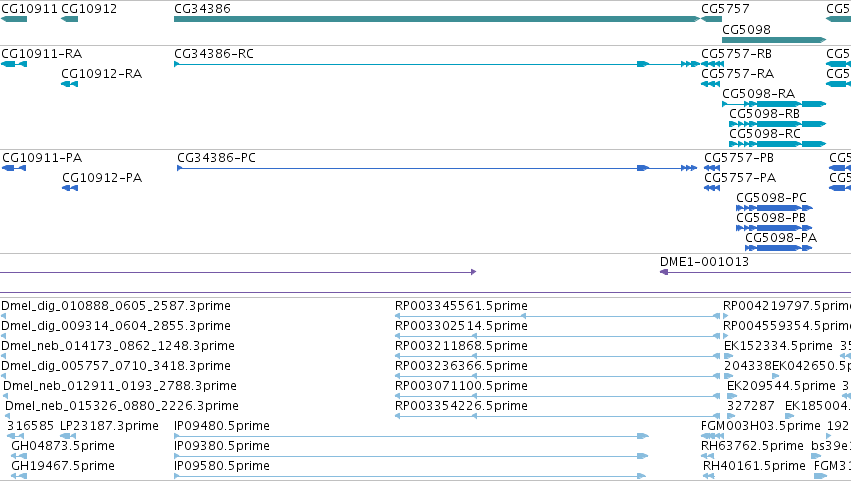Select the CG5757-RA transcript label

pos(738,74)
